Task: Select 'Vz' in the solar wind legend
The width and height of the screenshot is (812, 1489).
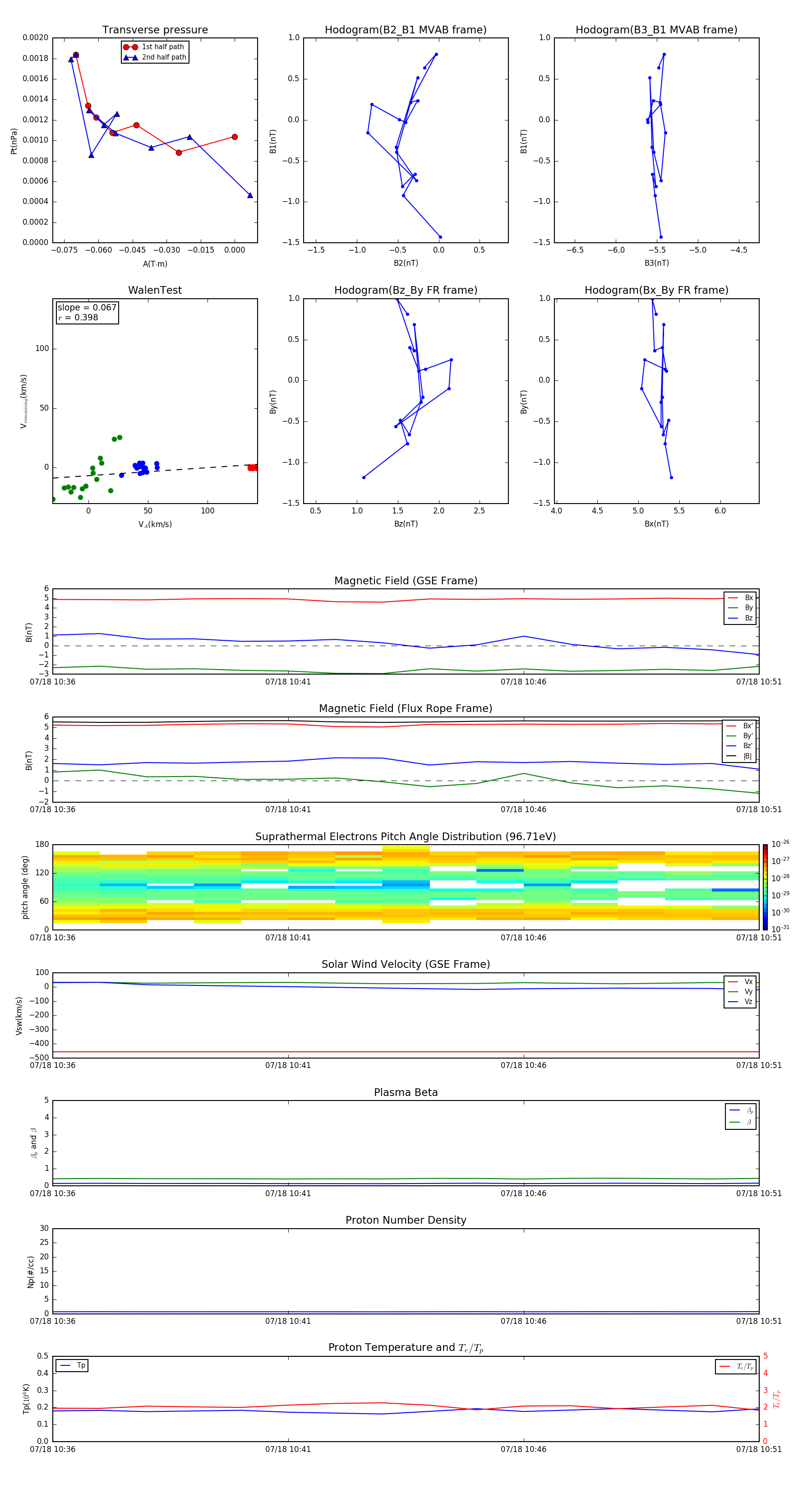Action: click(740, 1002)
